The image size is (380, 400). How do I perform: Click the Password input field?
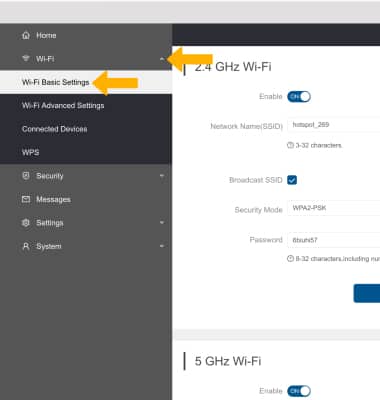coord(334,240)
